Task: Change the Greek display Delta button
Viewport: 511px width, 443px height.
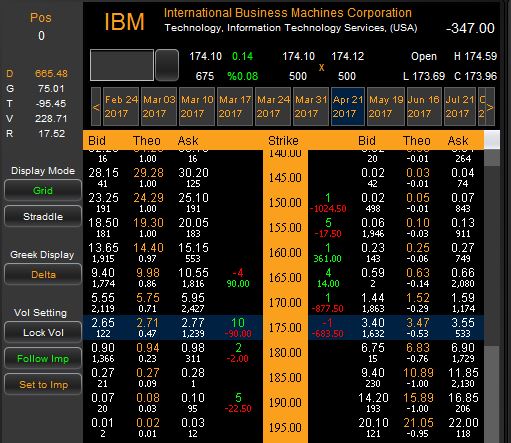Action: click(43, 275)
